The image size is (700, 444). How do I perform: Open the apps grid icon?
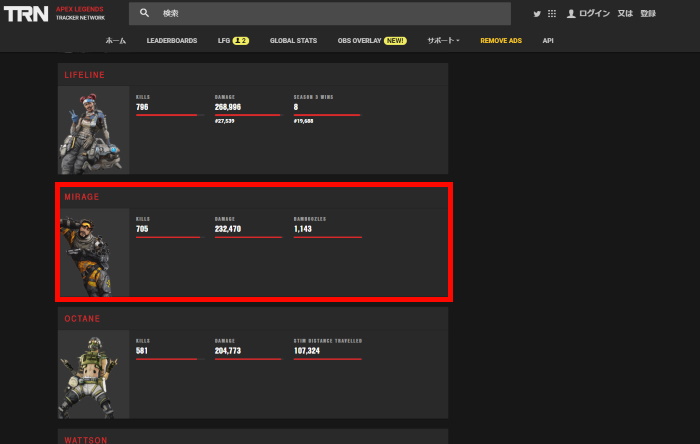coord(552,14)
